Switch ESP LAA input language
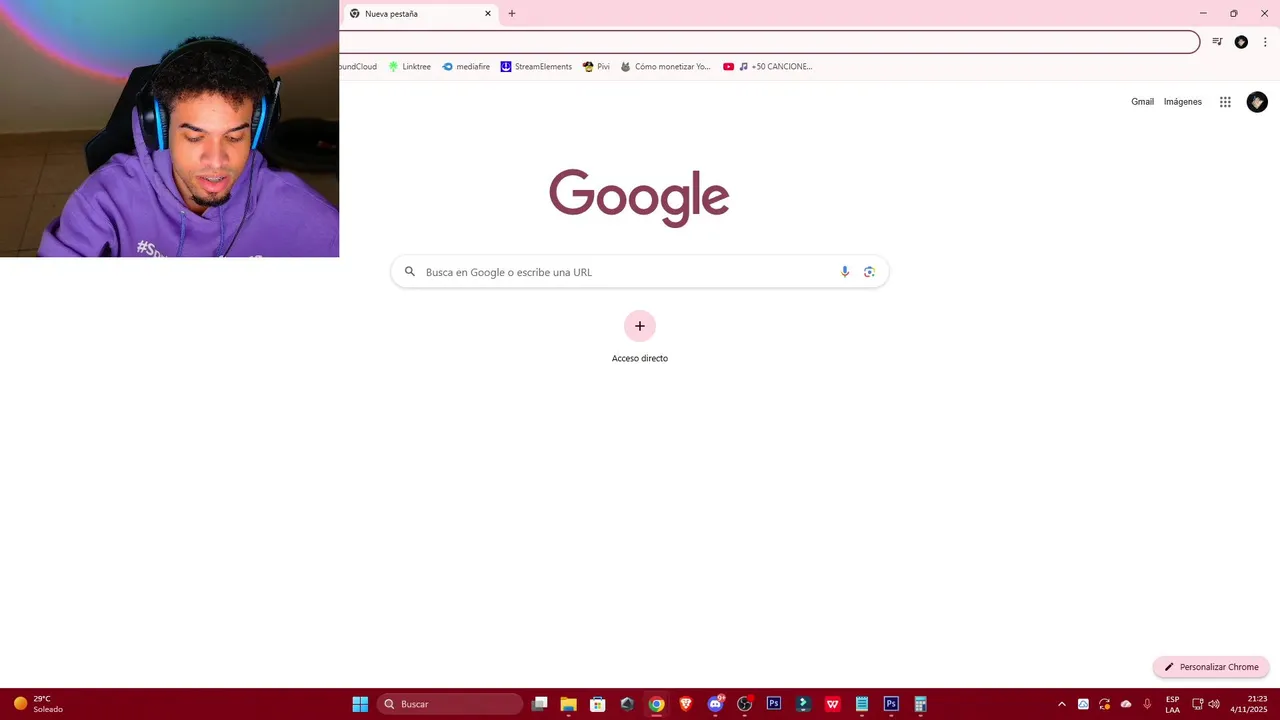 click(1172, 704)
